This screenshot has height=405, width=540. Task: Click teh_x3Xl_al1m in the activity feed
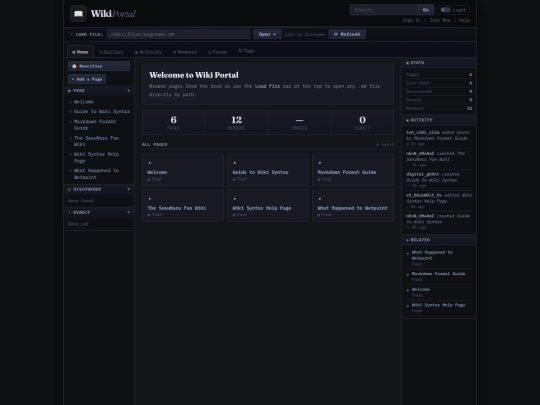(x=423, y=133)
